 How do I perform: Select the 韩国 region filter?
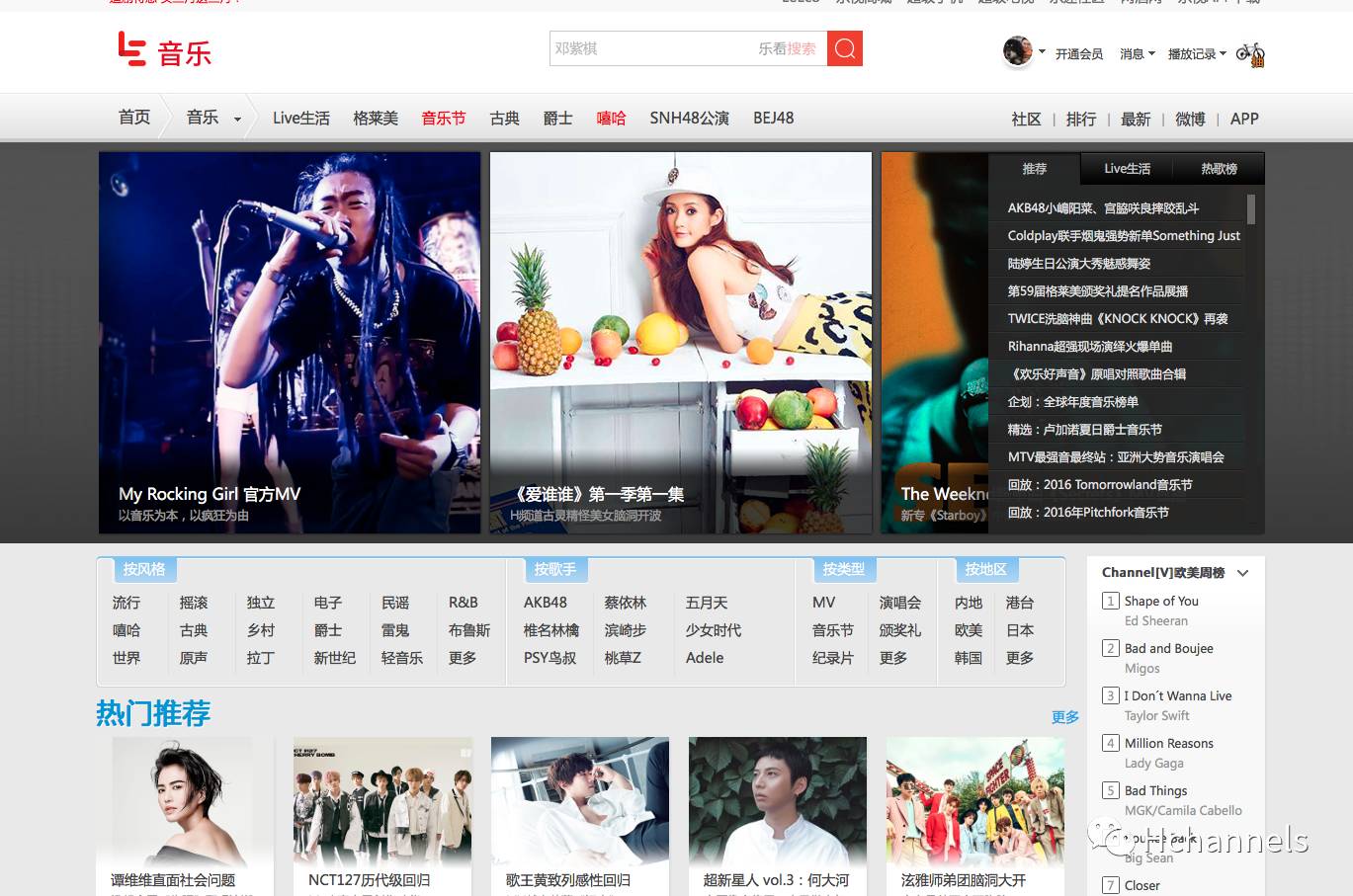pyautogui.click(x=969, y=658)
